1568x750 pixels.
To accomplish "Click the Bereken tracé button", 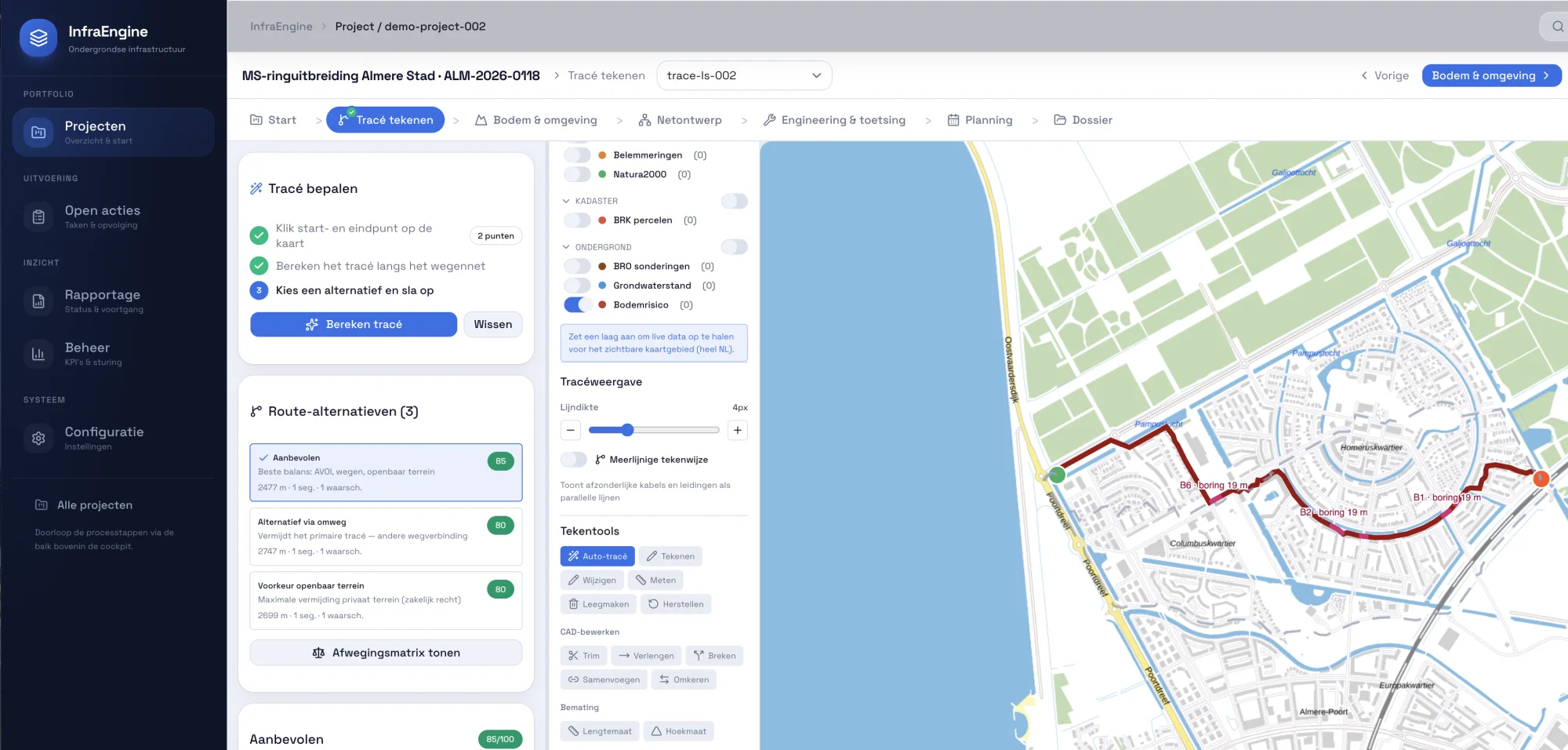I will [354, 324].
